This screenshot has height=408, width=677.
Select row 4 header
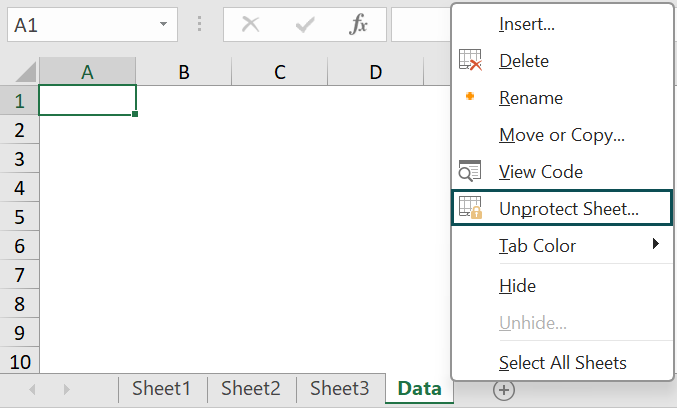(x=19, y=187)
